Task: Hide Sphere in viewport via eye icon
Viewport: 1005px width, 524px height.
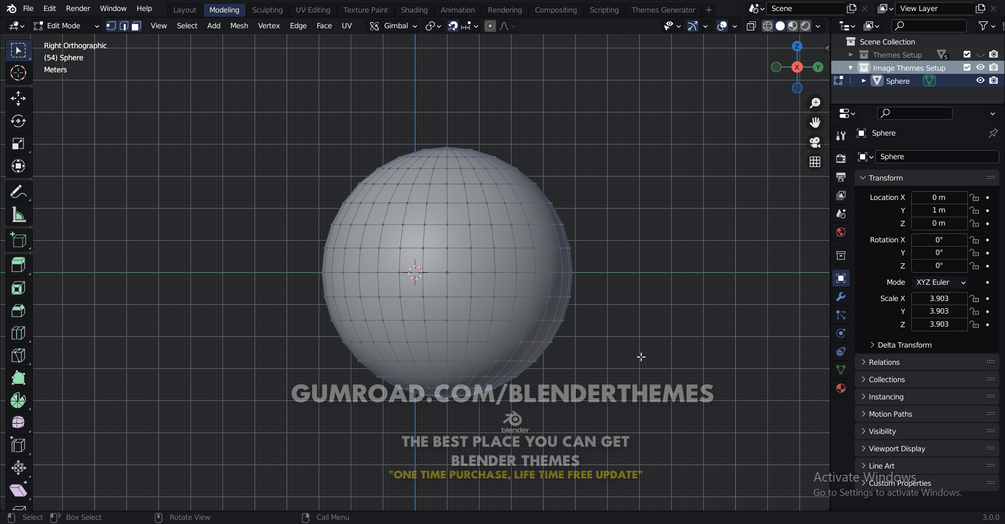Action: tap(980, 81)
